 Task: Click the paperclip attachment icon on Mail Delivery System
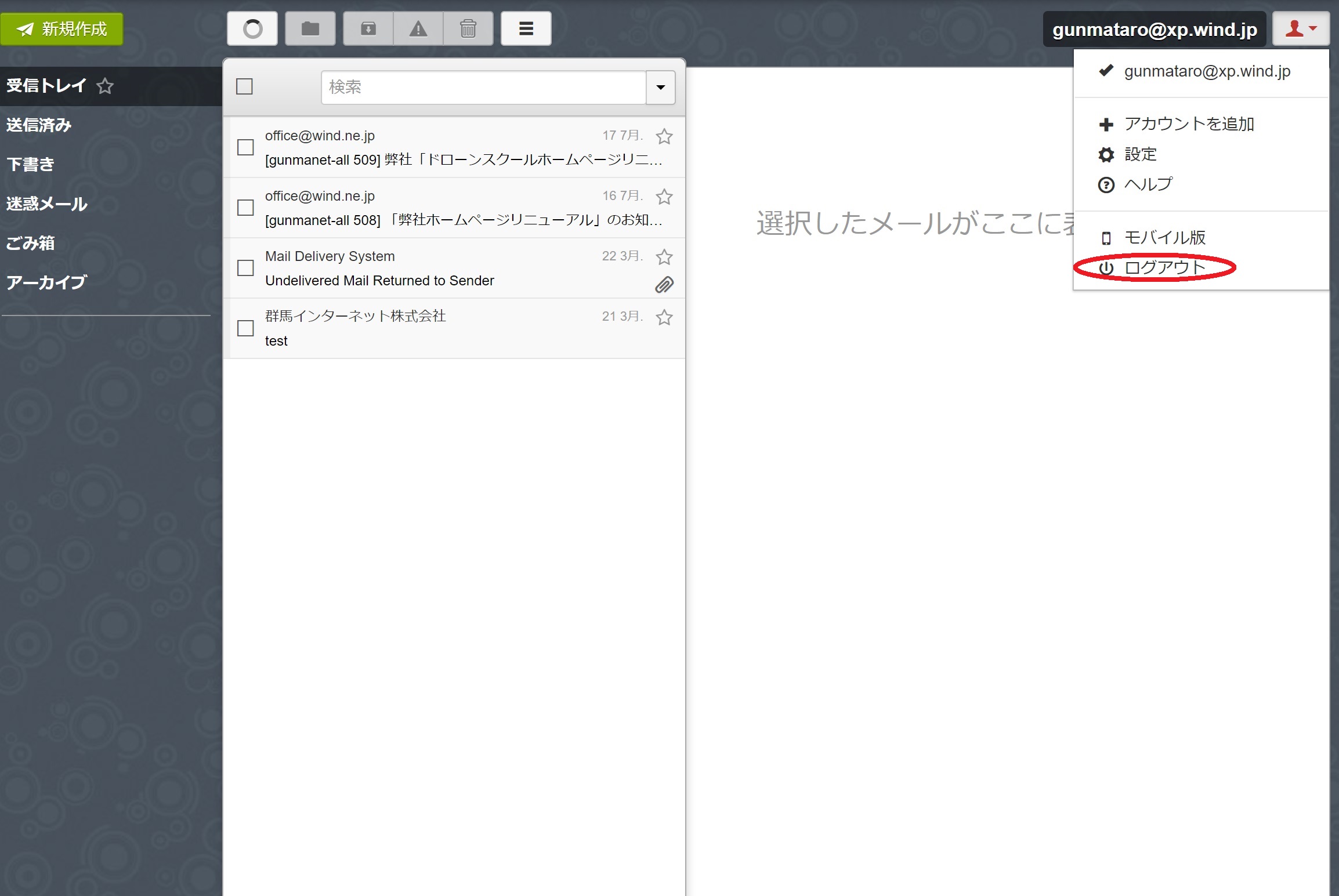pyautogui.click(x=664, y=285)
